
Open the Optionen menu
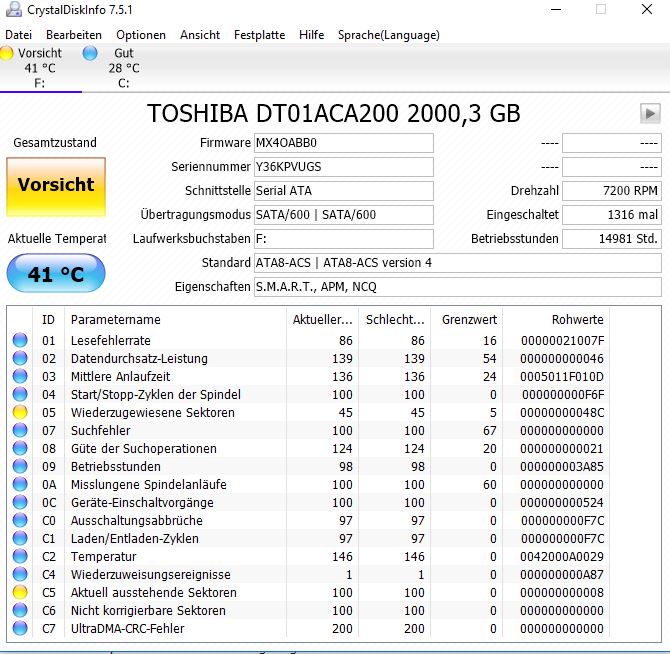pyautogui.click(x=141, y=35)
